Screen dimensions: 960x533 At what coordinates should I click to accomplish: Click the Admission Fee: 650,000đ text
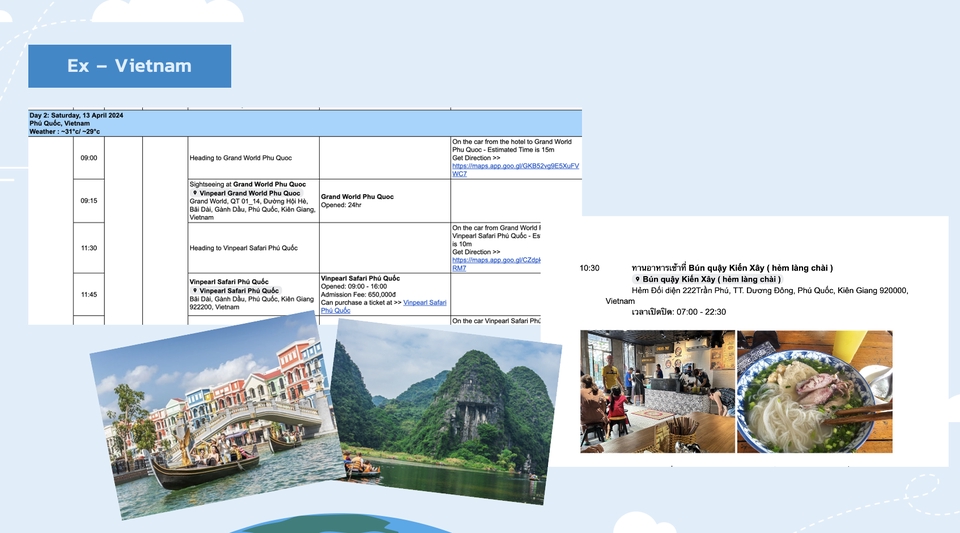click(358, 294)
